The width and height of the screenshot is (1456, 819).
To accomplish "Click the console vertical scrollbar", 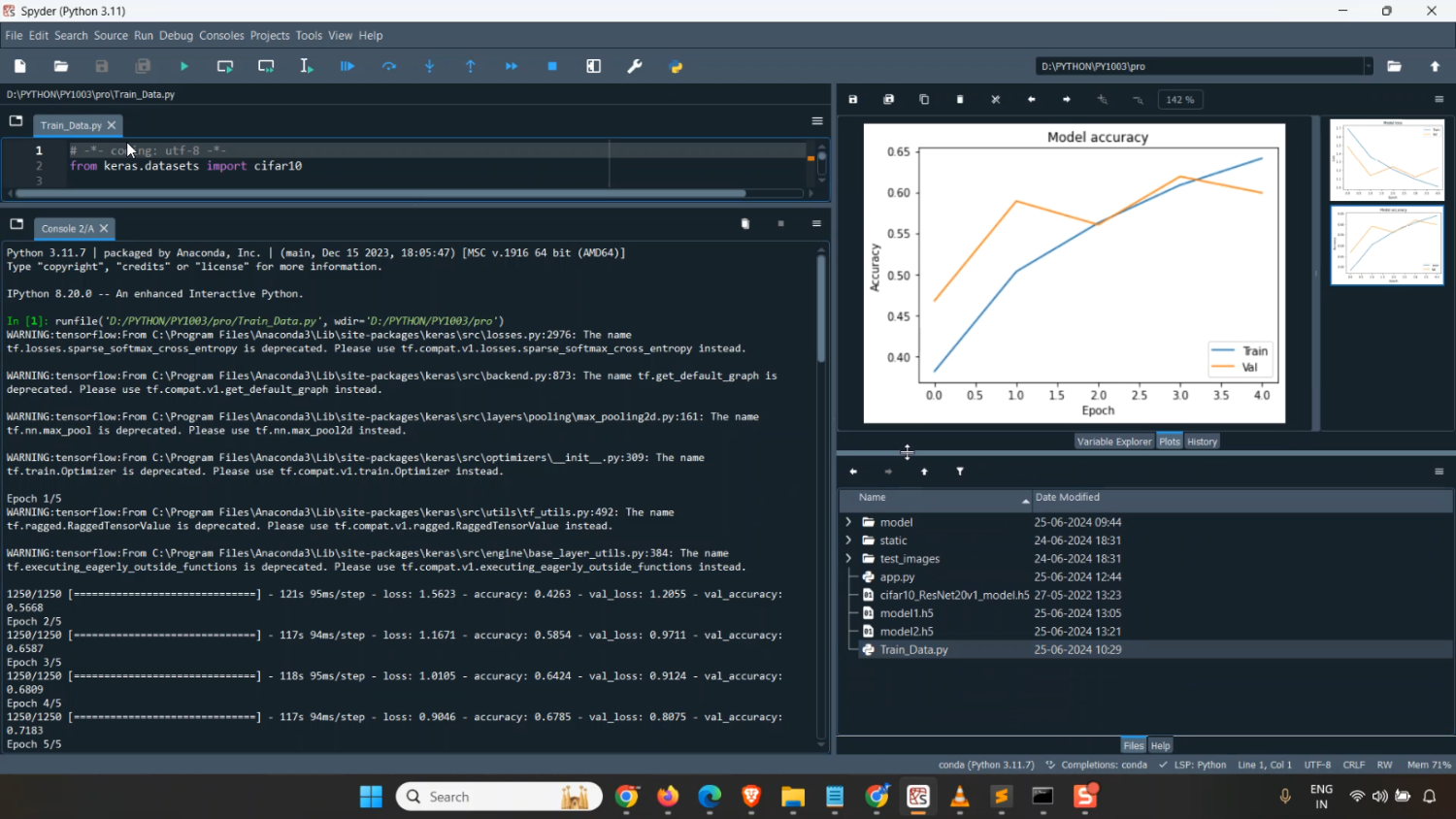I will (821, 311).
